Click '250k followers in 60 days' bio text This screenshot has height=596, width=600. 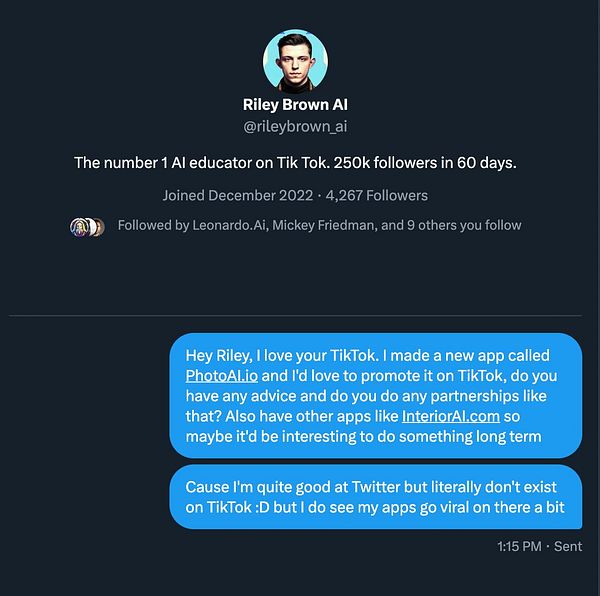click(425, 163)
